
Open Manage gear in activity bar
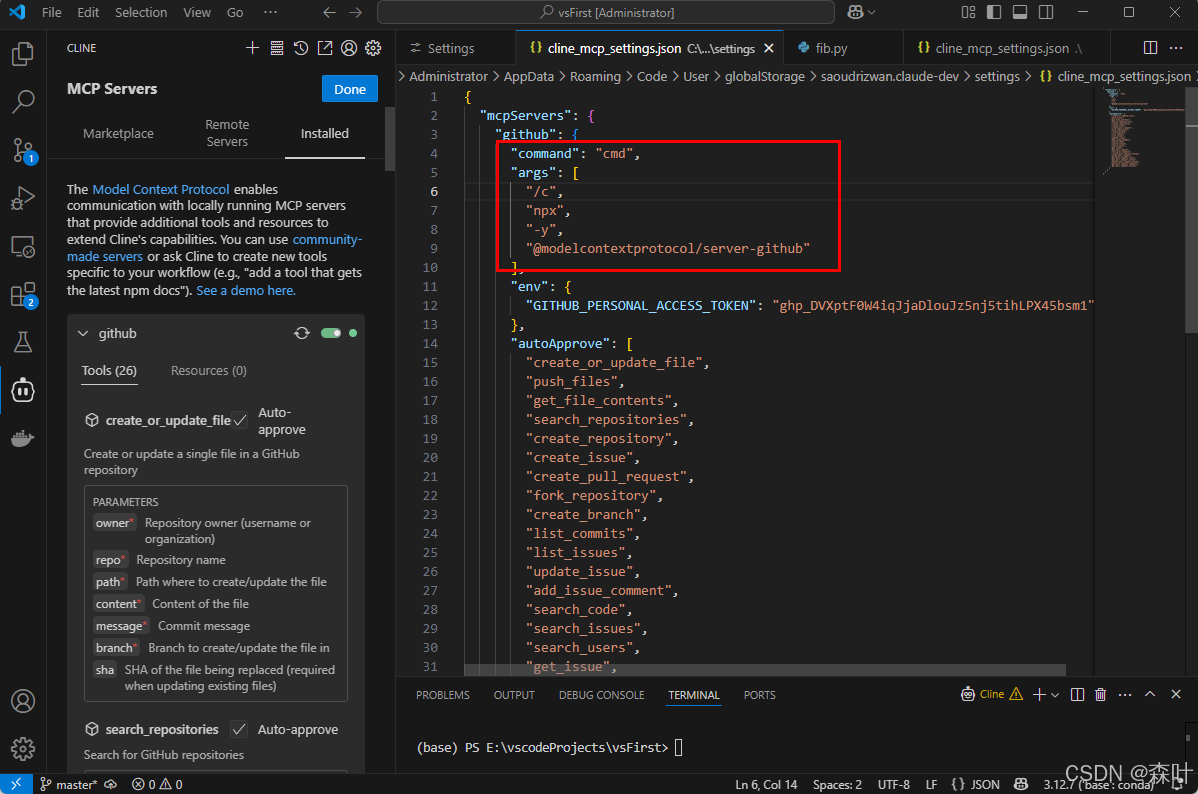tap(23, 749)
